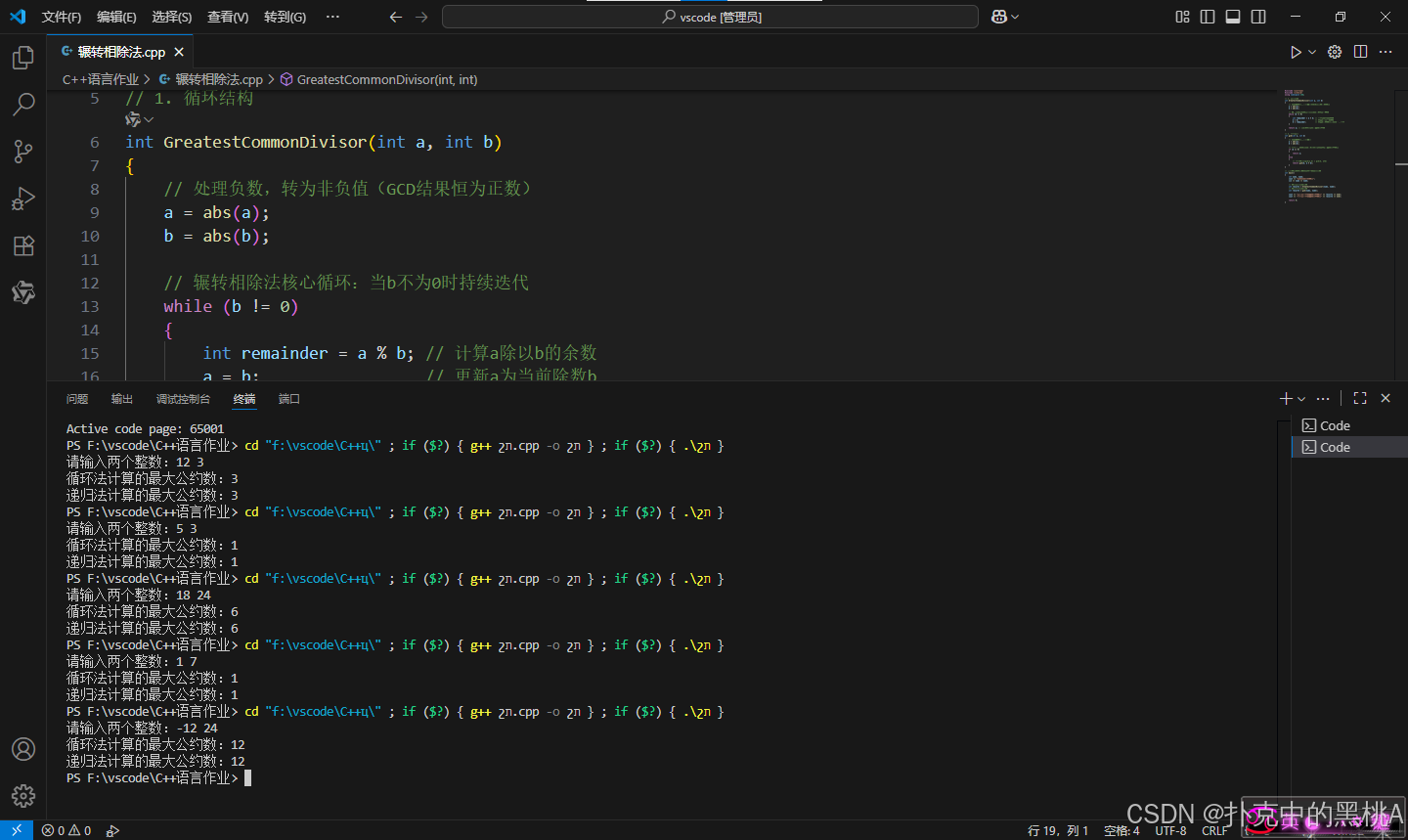Open the 文件(F) menu
1408x840 pixels.
pos(62,17)
